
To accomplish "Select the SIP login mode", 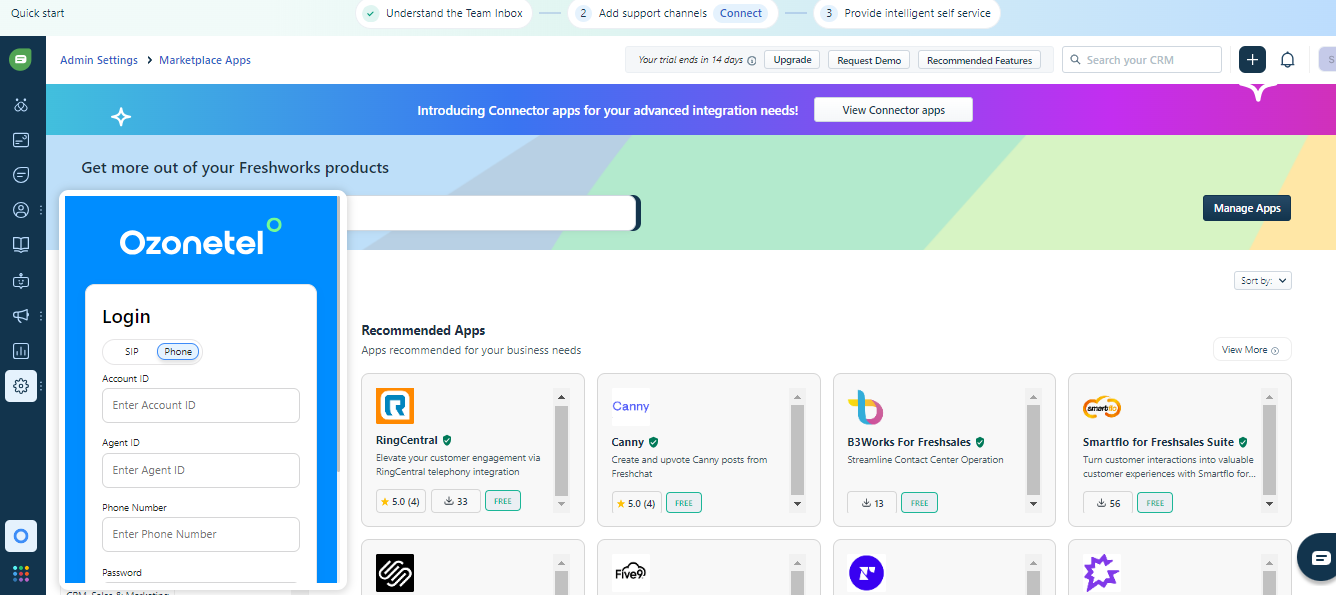I will coord(132,352).
